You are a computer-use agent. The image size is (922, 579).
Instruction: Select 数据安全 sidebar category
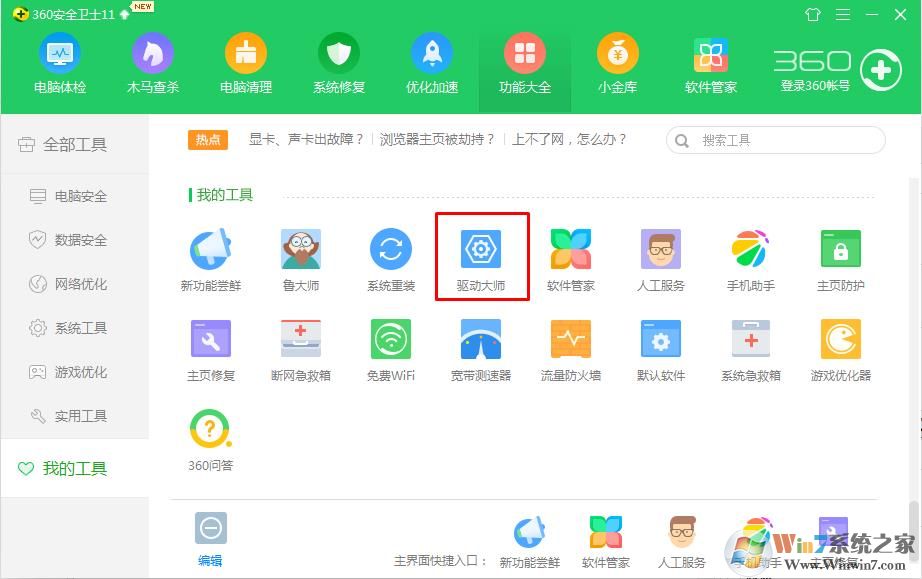click(75, 240)
